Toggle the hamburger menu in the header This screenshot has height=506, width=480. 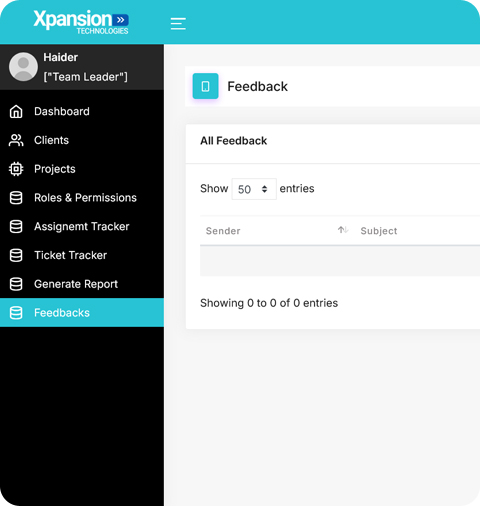click(178, 24)
